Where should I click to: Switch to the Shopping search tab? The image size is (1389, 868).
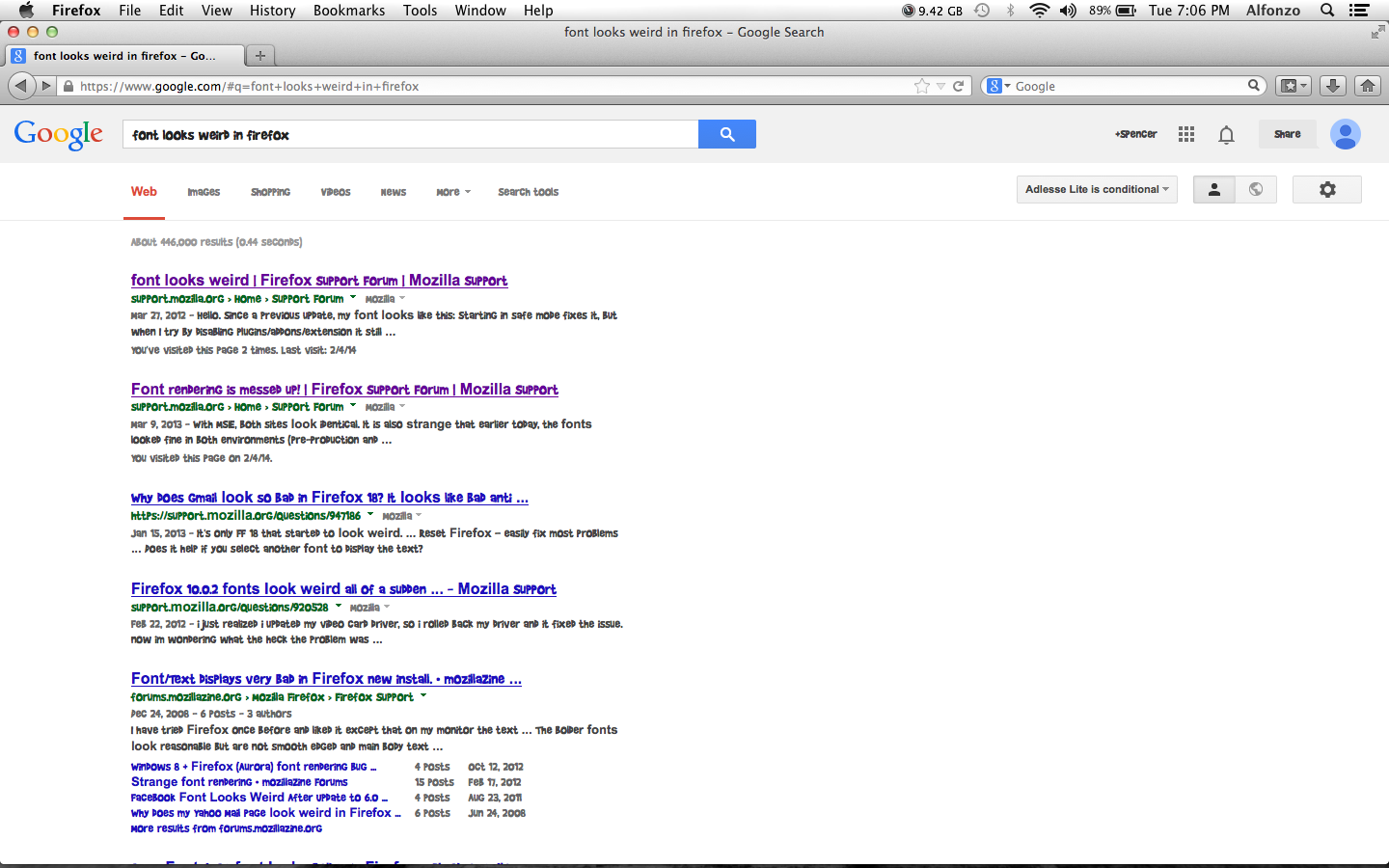pyautogui.click(x=270, y=192)
